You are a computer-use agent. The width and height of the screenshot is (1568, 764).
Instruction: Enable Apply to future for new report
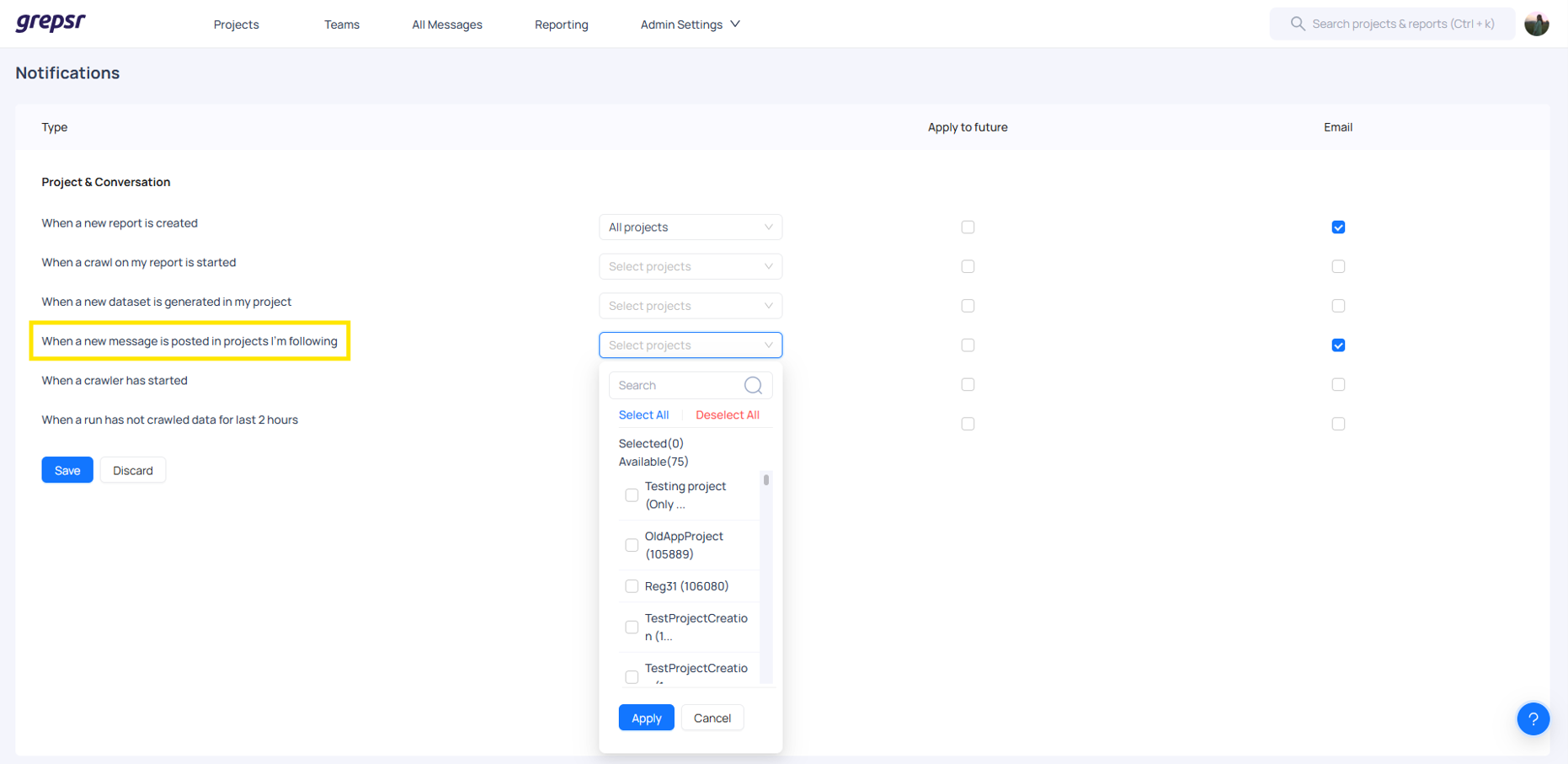click(968, 227)
